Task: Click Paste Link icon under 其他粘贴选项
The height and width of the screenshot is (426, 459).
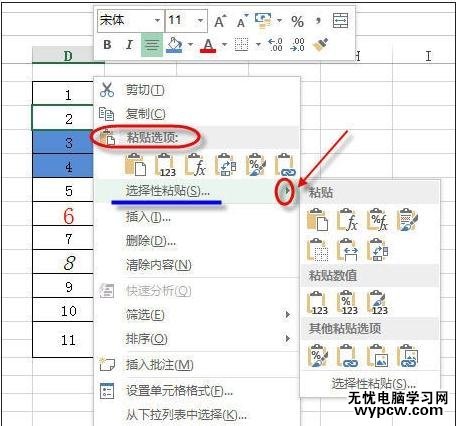Action: [347, 356]
